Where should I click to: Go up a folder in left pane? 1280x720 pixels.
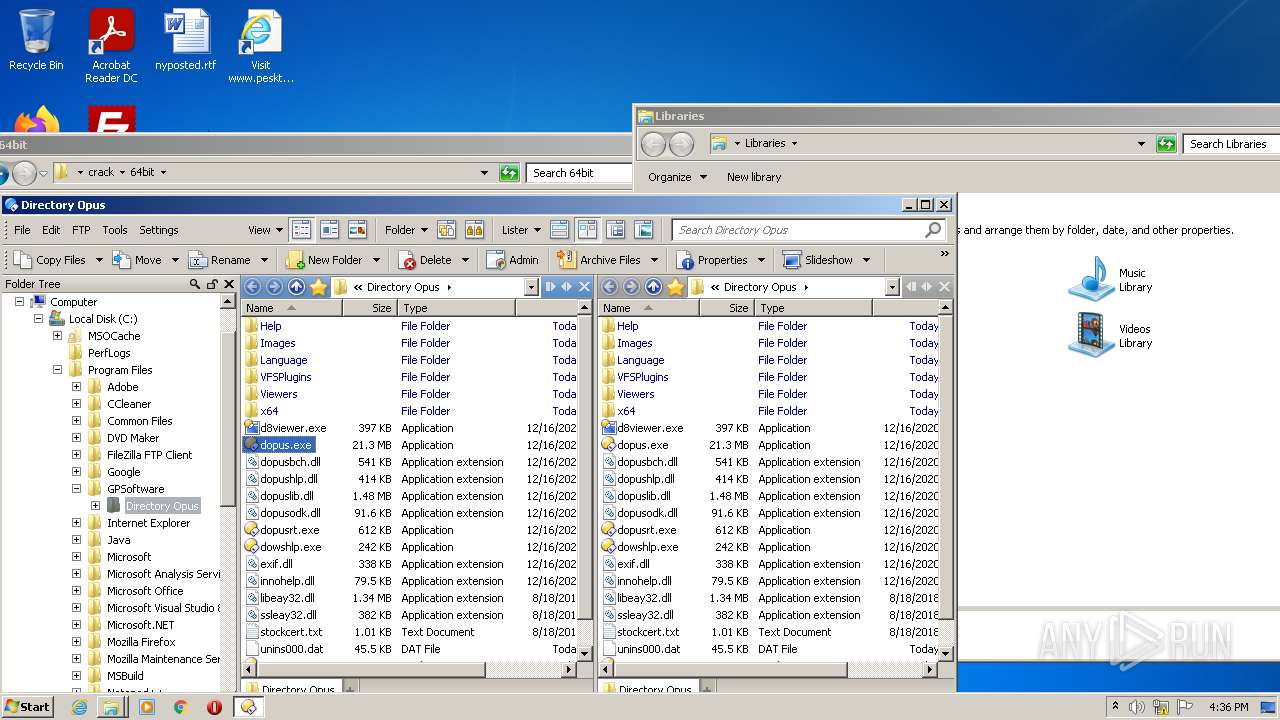[297, 287]
